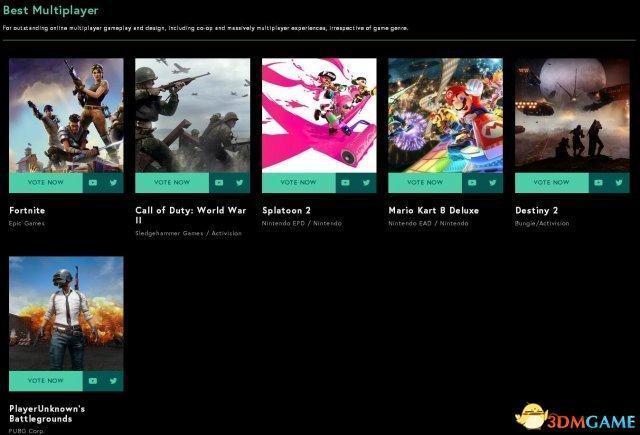Viewport: 640px width, 435px height.
Task: Click the 'Nintendo EPD / Nintendo' label
Action: click(302, 223)
